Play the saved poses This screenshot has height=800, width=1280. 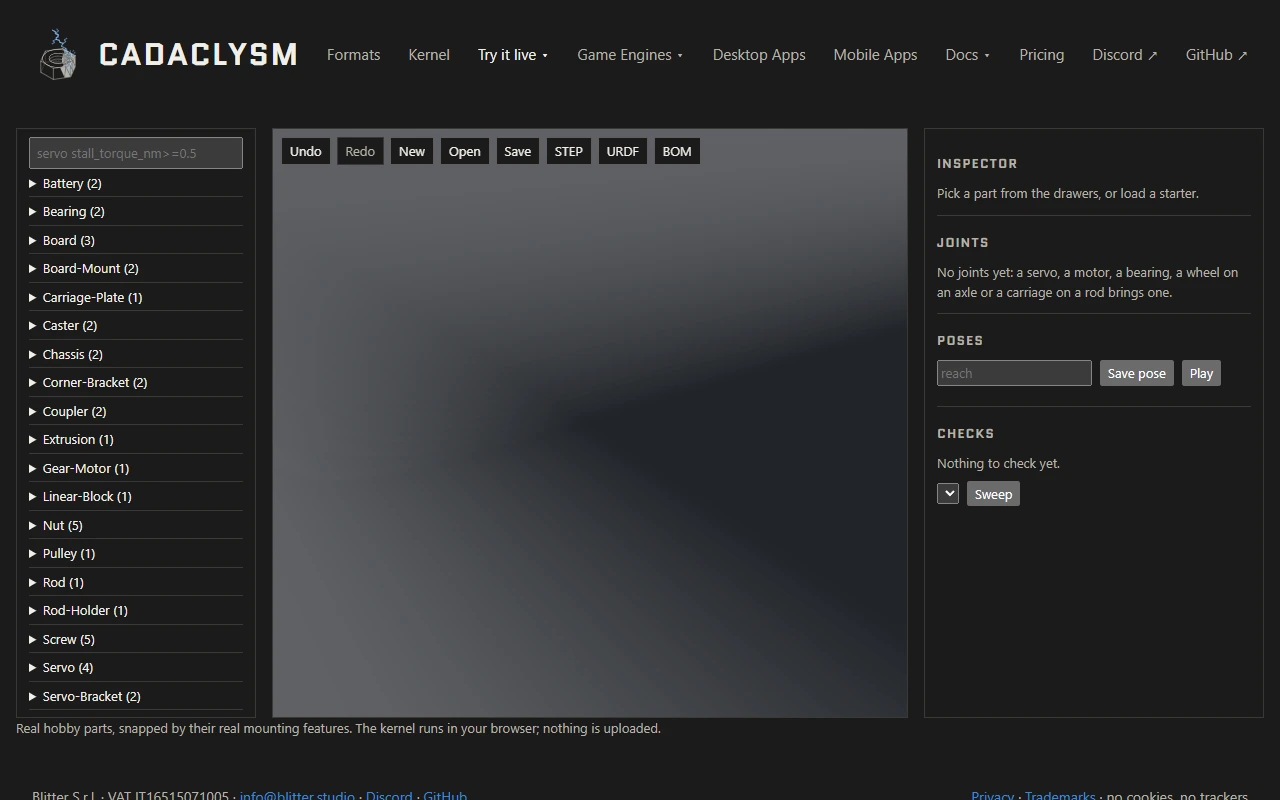point(1201,374)
